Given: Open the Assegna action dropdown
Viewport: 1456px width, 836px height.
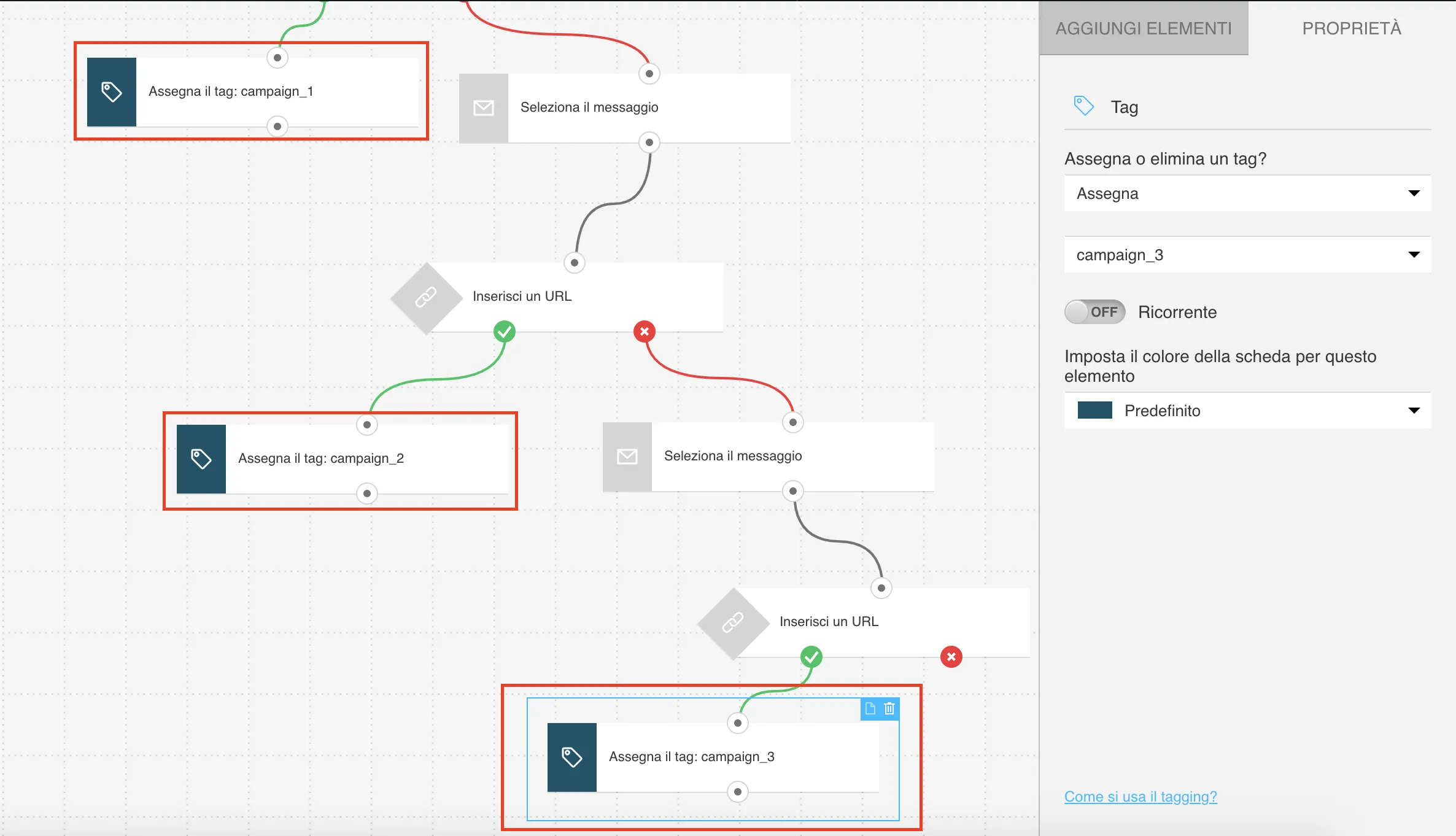Looking at the screenshot, I should click(x=1248, y=193).
